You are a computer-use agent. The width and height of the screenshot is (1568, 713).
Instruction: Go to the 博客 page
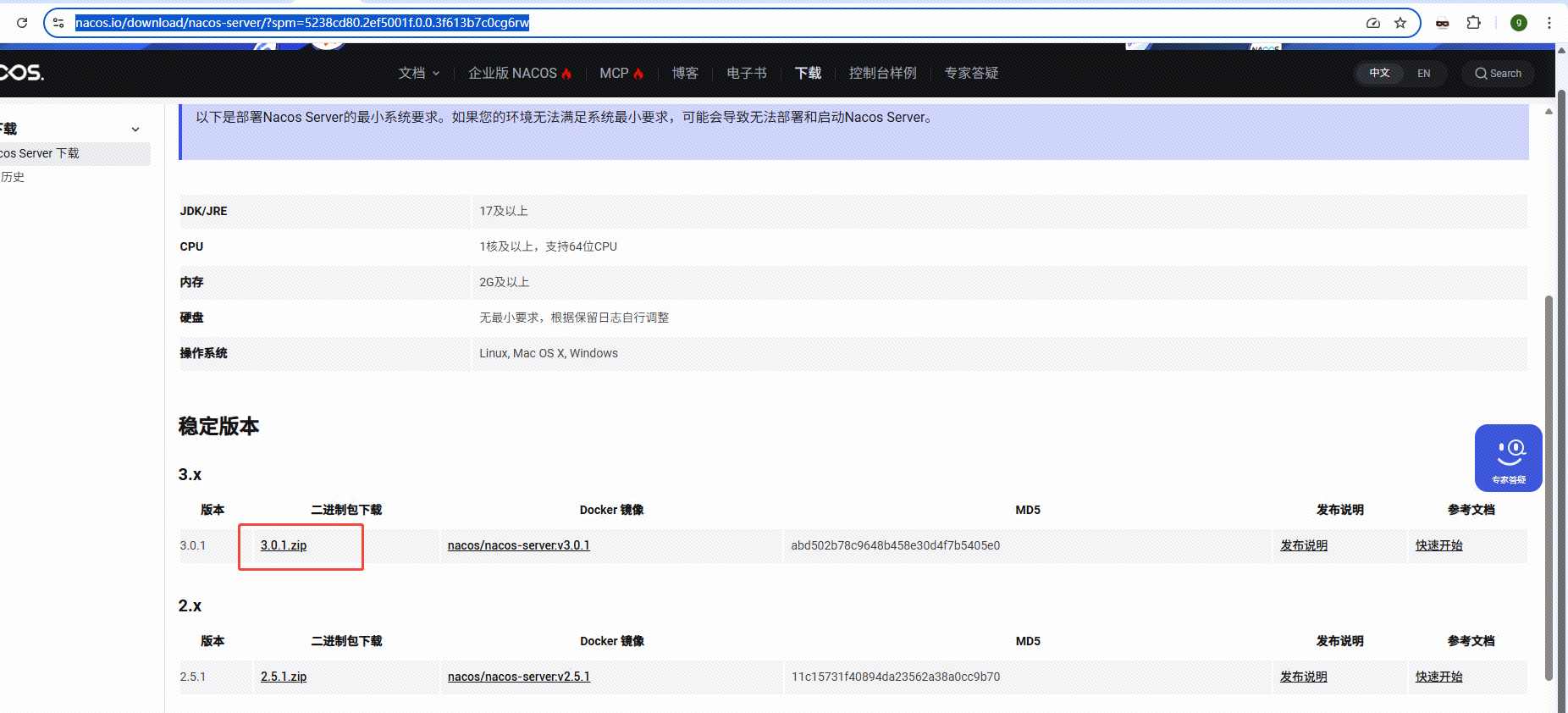[x=685, y=74]
